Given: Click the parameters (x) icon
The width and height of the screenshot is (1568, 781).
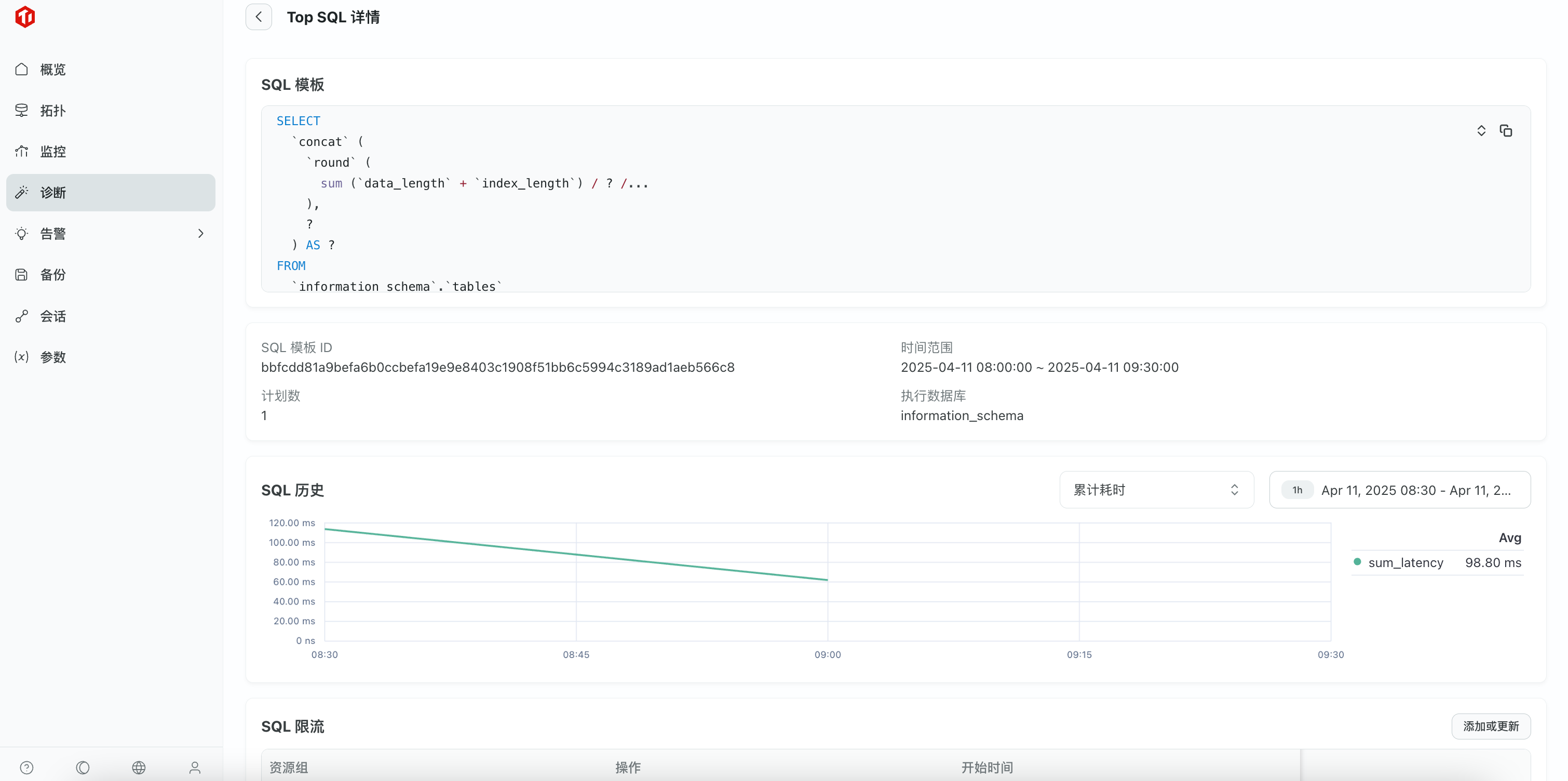Looking at the screenshot, I should 22,357.
